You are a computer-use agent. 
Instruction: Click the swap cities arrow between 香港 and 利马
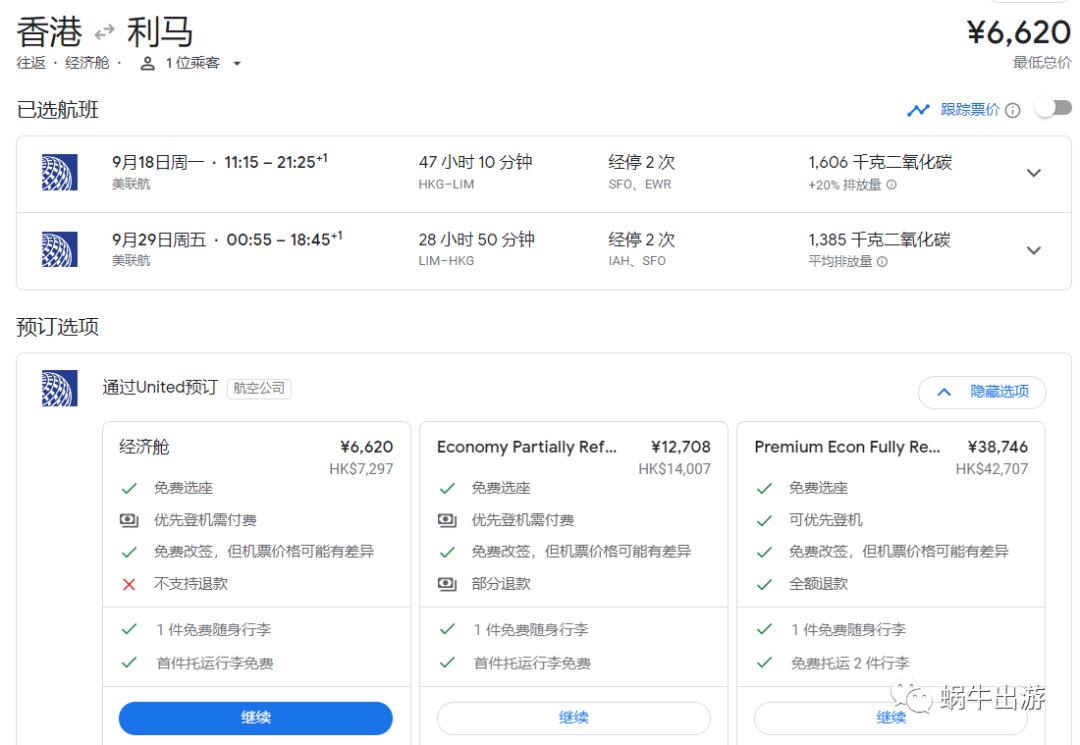(103, 31)
